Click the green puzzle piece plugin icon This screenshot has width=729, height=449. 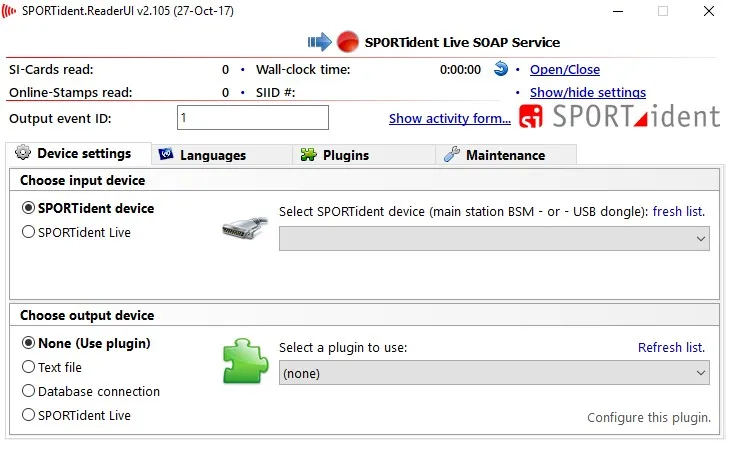point(245,361)
